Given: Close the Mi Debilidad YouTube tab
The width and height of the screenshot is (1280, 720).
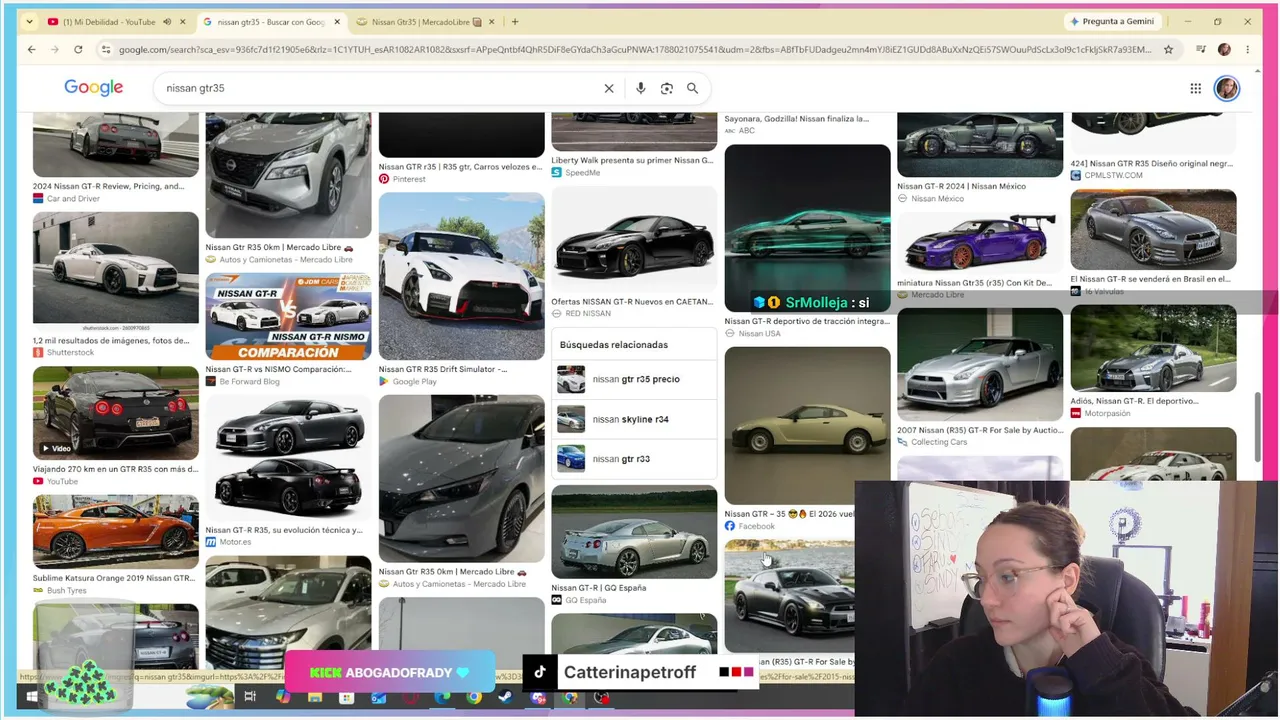Looking at the screenshot, I should click(184, 22).
